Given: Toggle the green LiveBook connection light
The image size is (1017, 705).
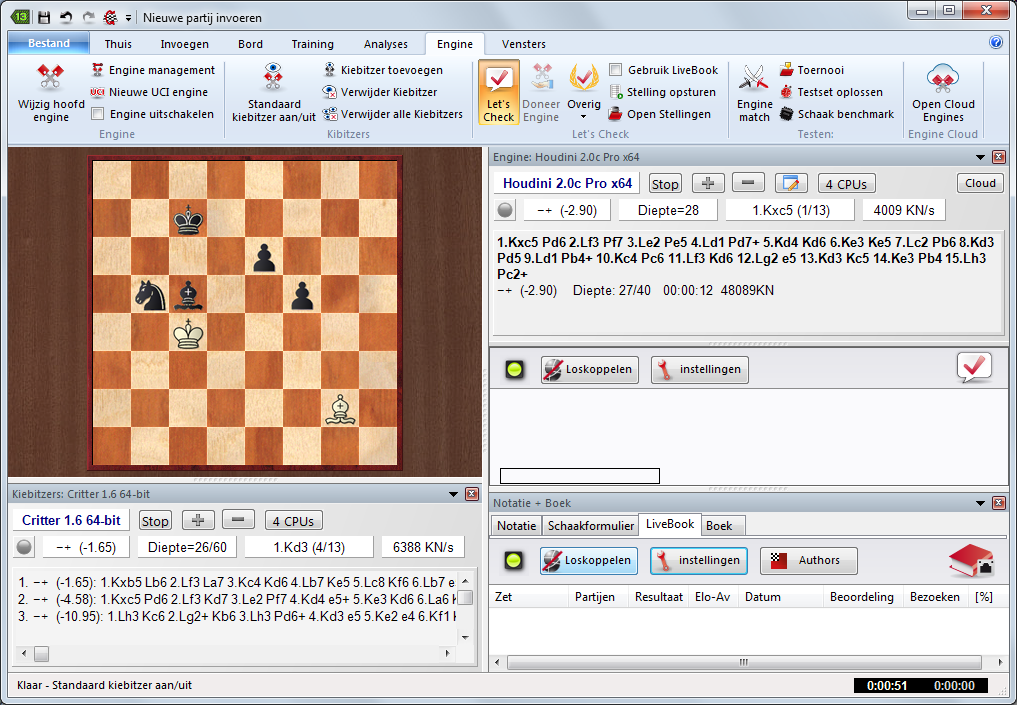Looking at the screenshot, I should coord(515,561).
